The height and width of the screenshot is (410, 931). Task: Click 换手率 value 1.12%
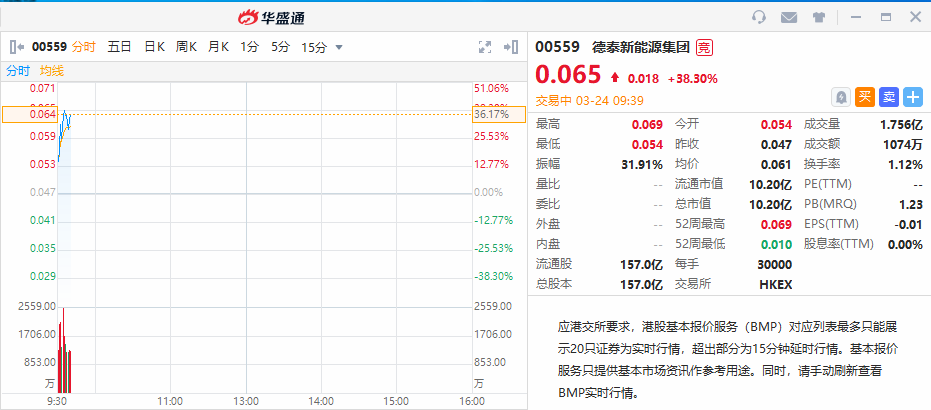905,164
